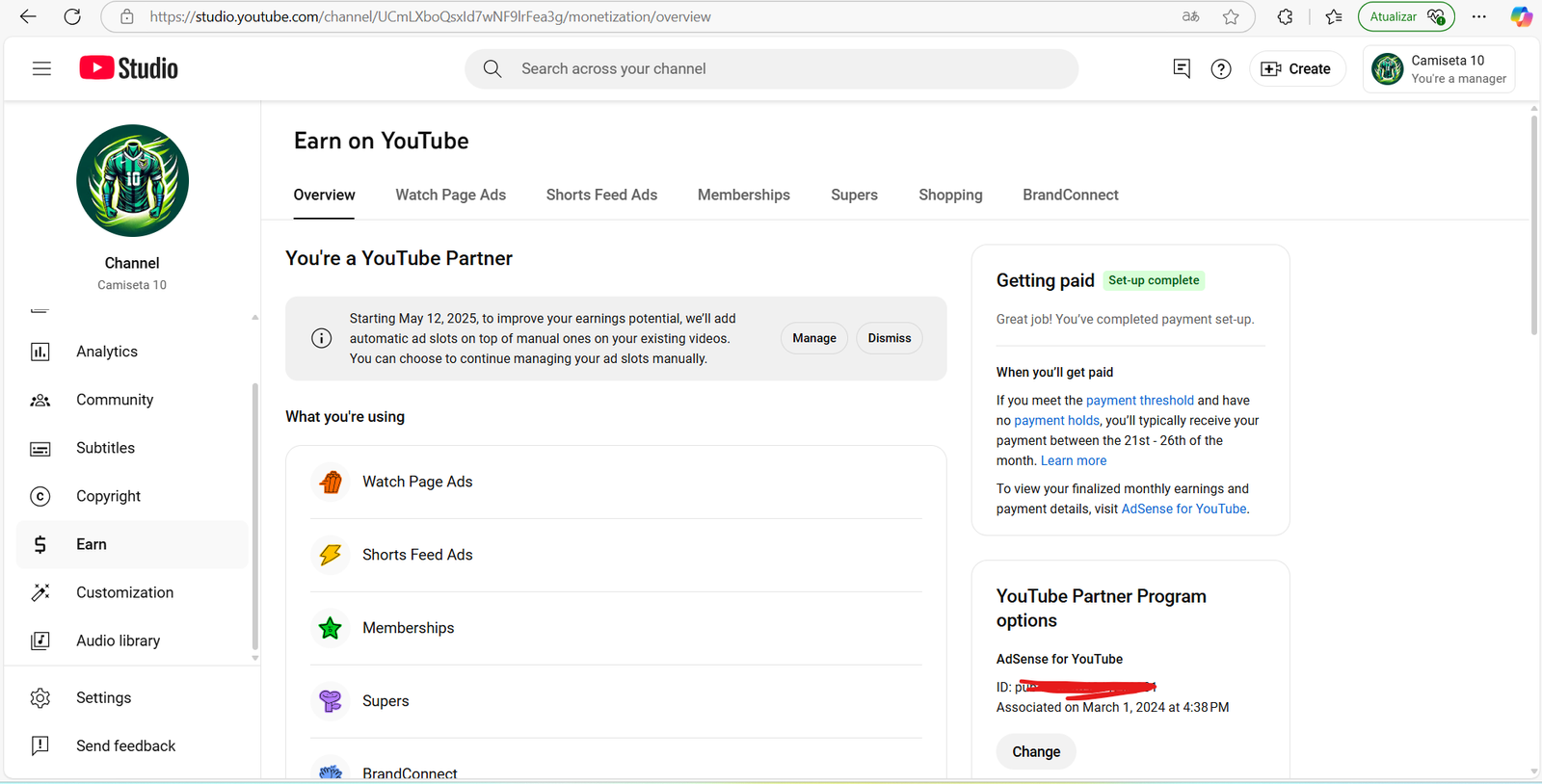Click the Change AdSense button

[x=1036, y=751]
